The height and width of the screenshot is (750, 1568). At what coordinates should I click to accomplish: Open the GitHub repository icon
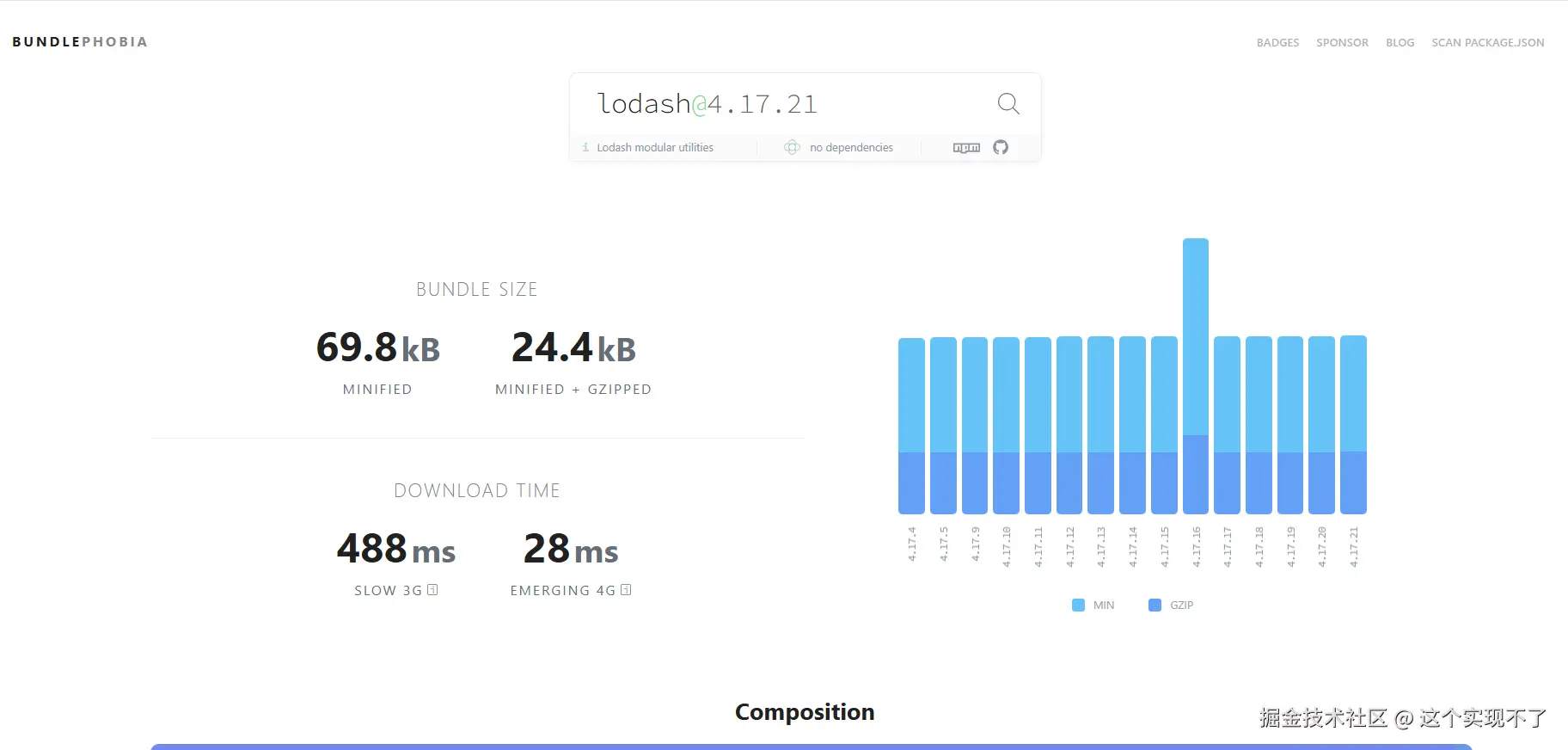point(1001,147)
